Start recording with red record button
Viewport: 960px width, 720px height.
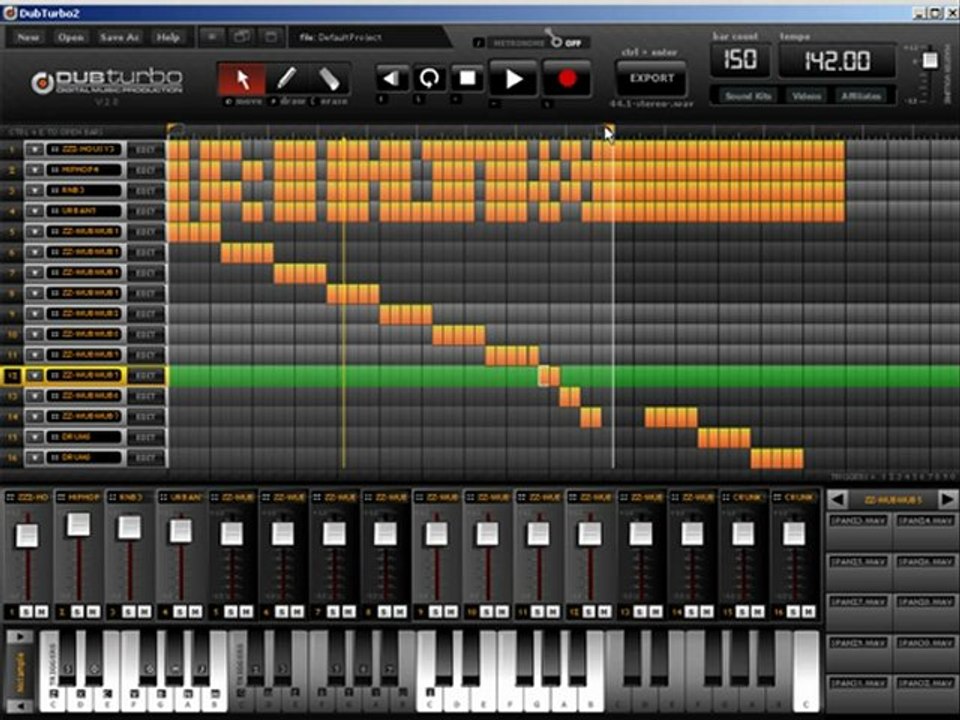(567, 78)
